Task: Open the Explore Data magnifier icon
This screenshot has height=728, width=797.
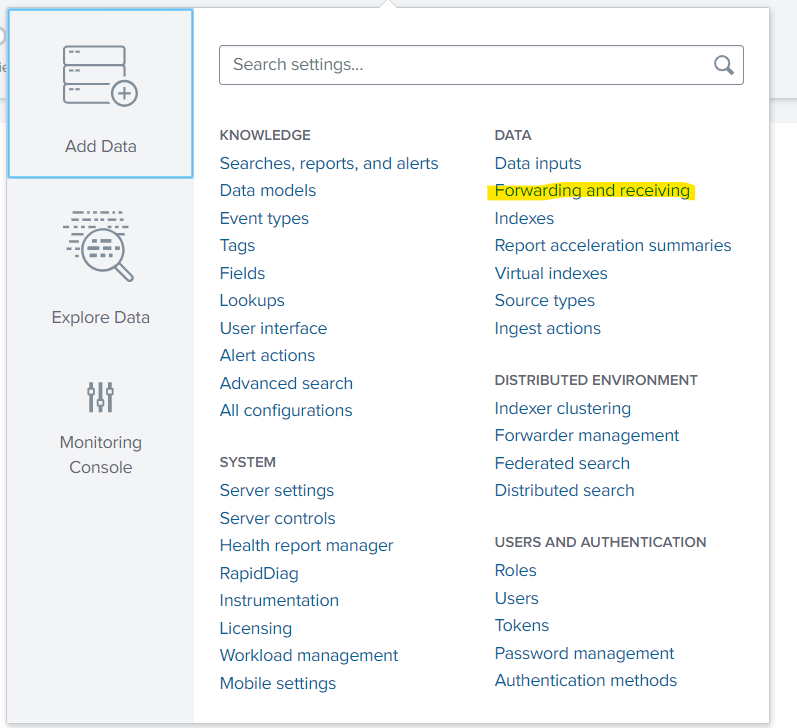Action: click(100, 246)
